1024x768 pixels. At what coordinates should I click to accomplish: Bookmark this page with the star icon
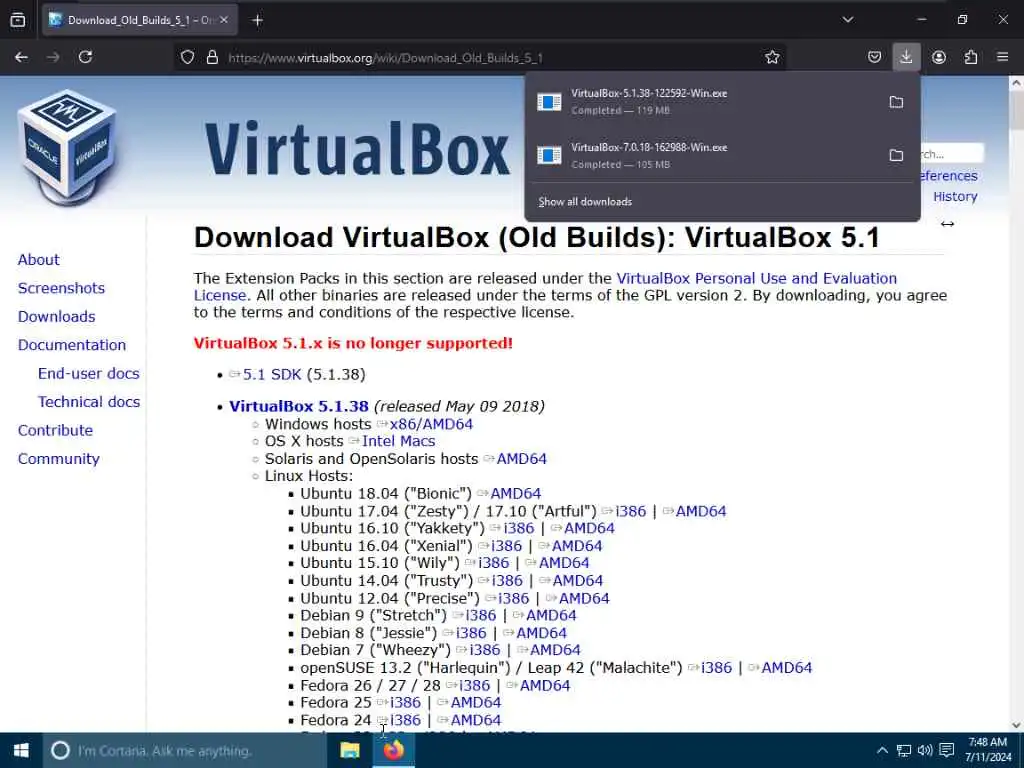tap(772, 57)
